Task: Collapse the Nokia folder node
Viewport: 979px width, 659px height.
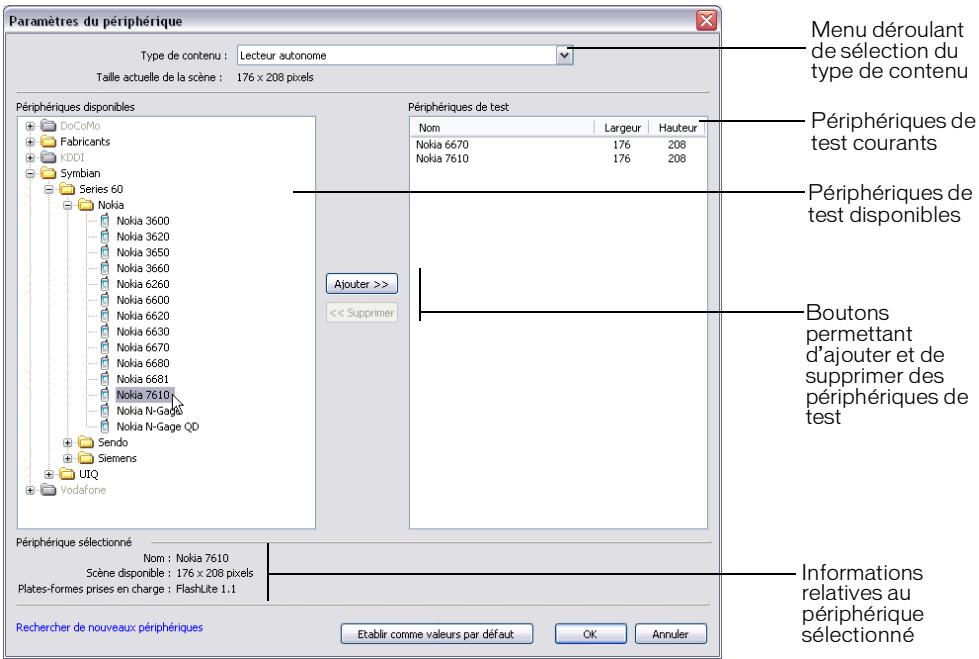Action: pos(67,205)
